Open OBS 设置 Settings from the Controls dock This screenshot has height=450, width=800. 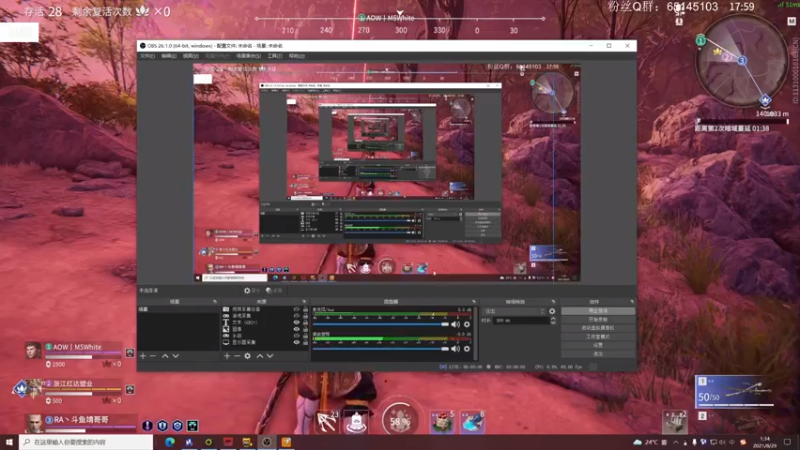pos(598,345)
